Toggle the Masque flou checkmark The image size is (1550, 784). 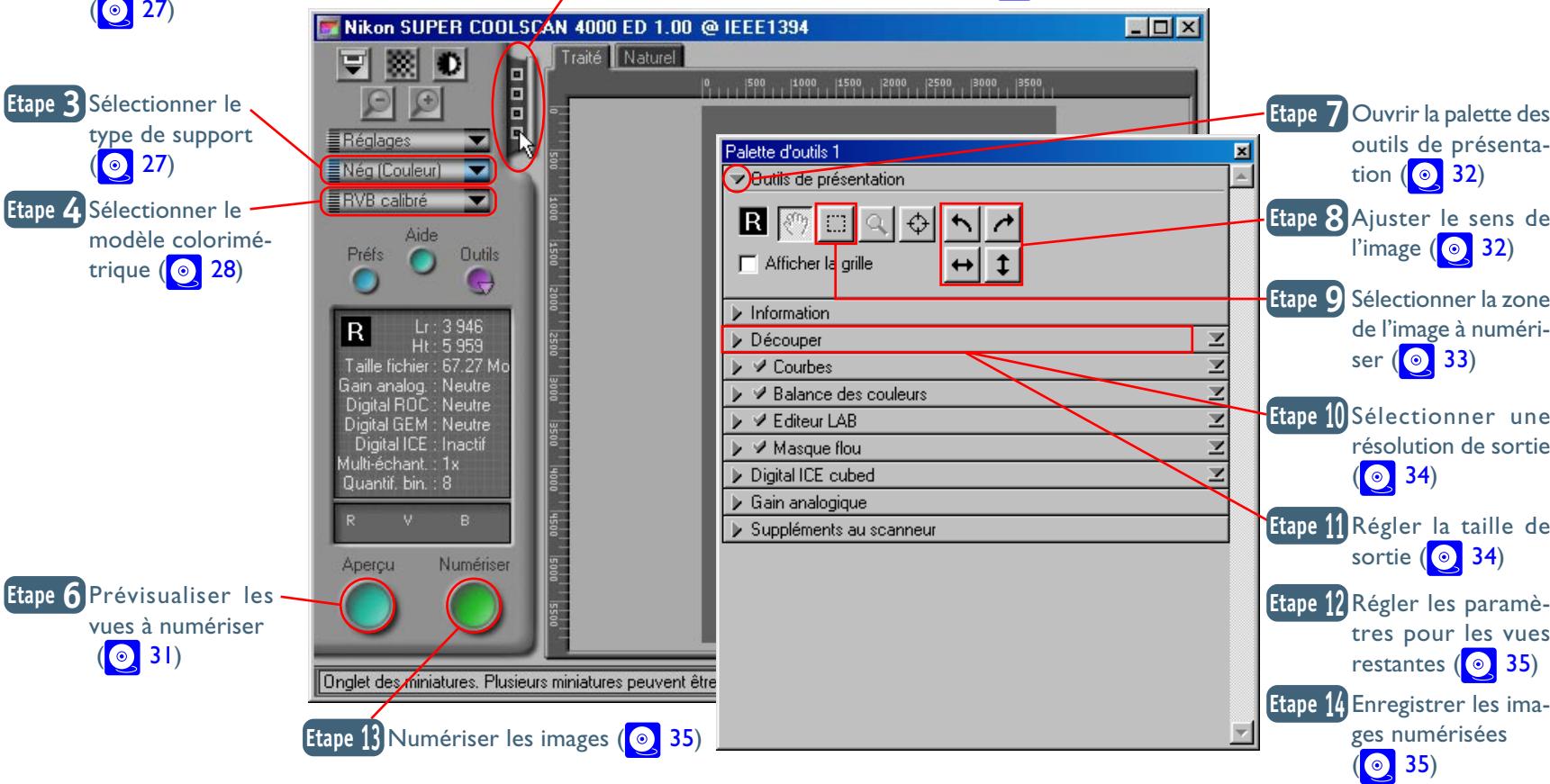click(758, 448)
